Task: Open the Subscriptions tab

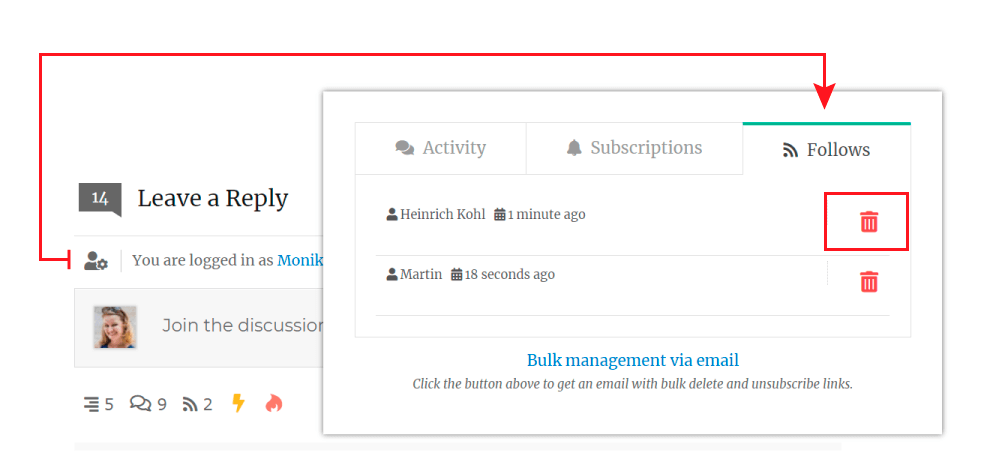Action: pyautogui.click(x=634, y=148)
